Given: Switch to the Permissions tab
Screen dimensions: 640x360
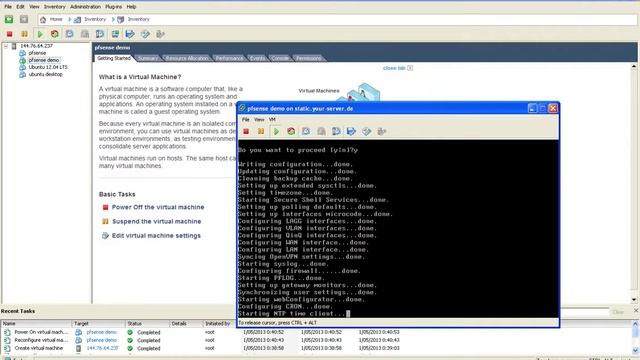Looking at the screenshot, I should [x=308, y=58].
